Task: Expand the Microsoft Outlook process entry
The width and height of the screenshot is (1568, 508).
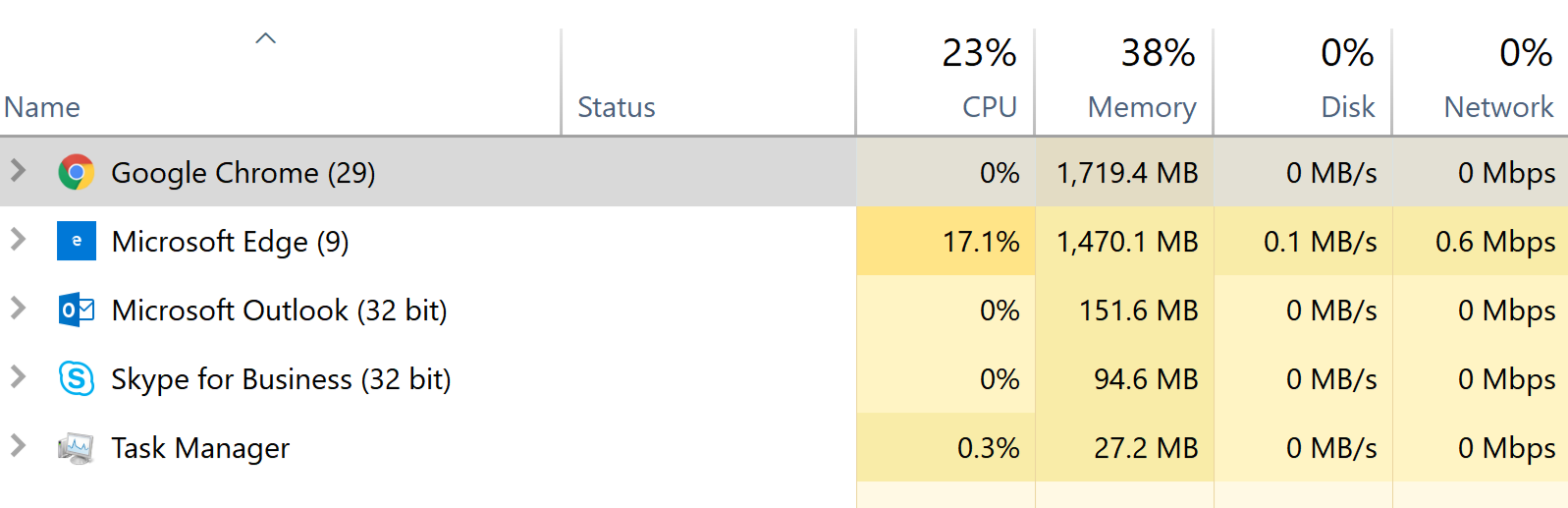Action: [x=18, y=308]
